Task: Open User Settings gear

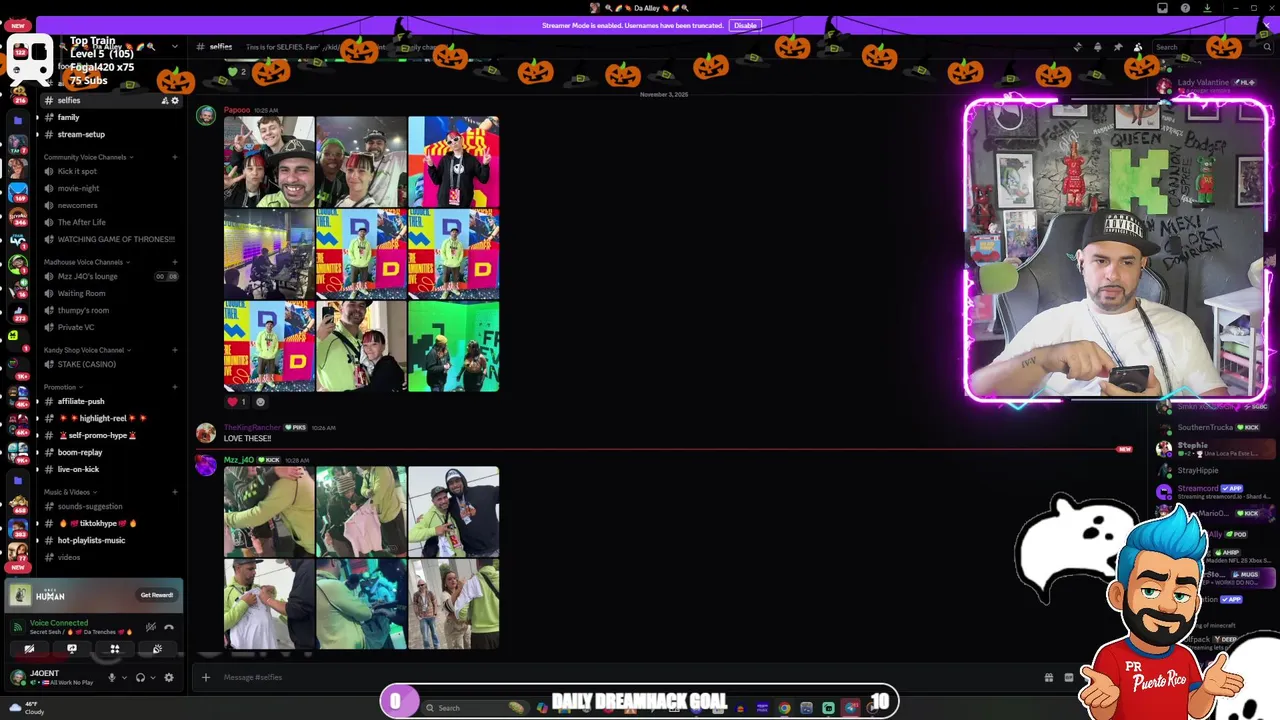Action: point(169,677)
